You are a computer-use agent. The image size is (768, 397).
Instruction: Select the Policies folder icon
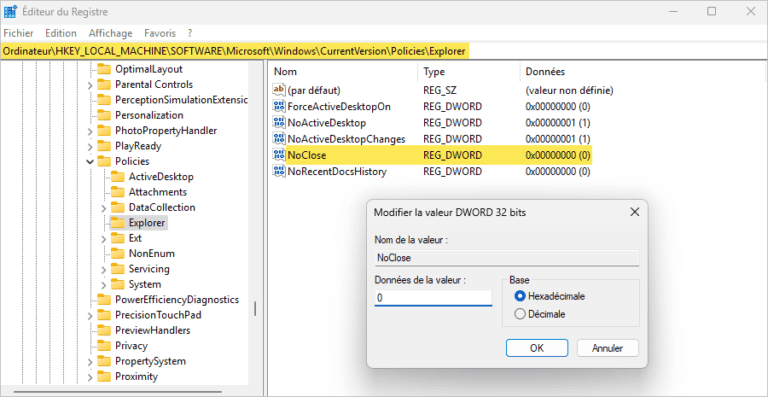click(103, 162)
